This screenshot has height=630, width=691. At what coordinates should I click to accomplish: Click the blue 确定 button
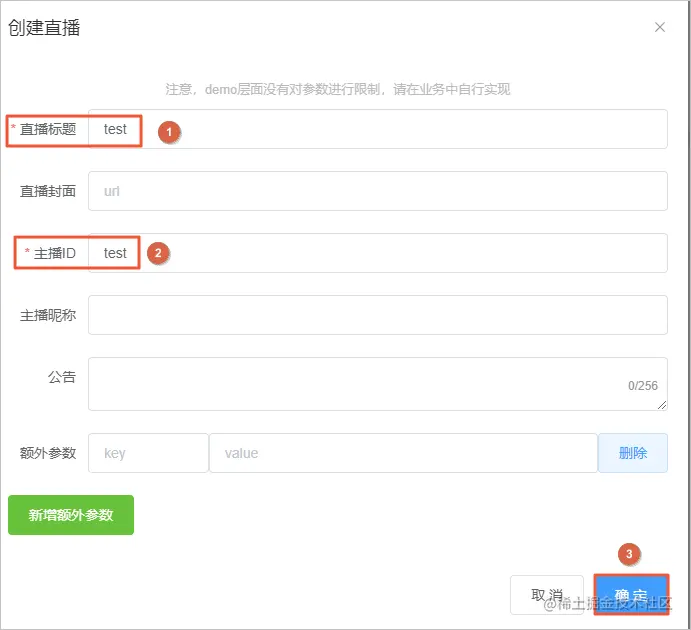[x=631, y=595]
